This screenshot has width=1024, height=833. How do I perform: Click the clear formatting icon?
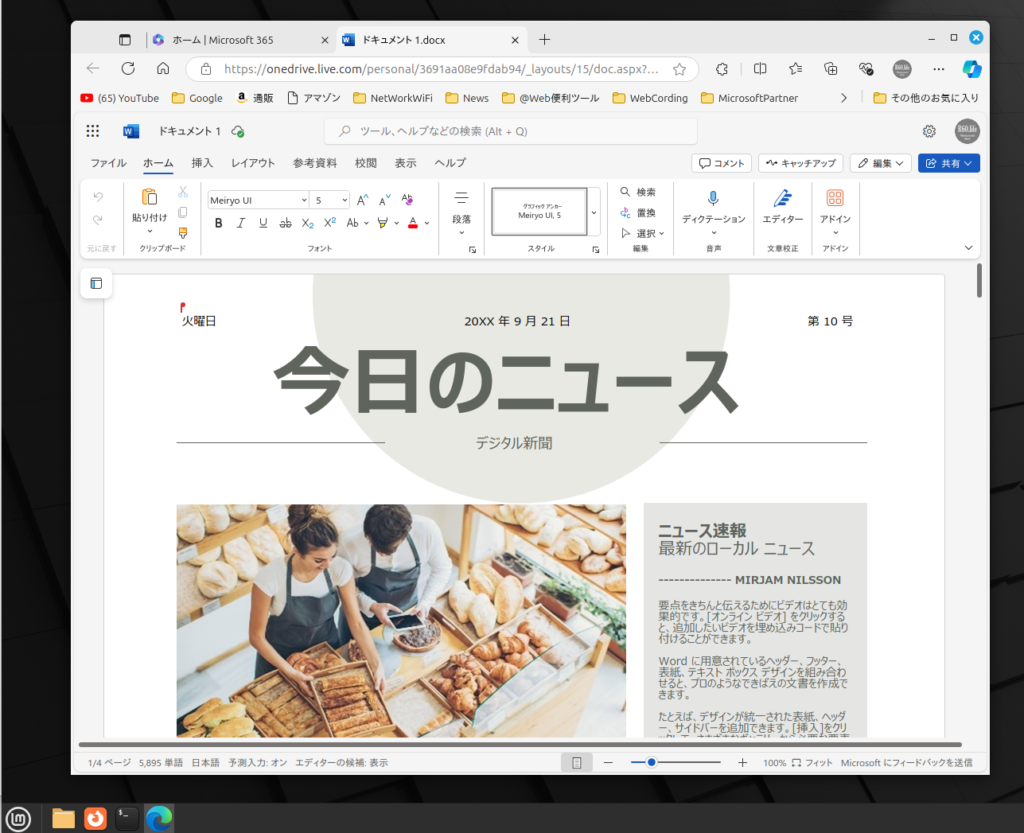pos(407,199)
